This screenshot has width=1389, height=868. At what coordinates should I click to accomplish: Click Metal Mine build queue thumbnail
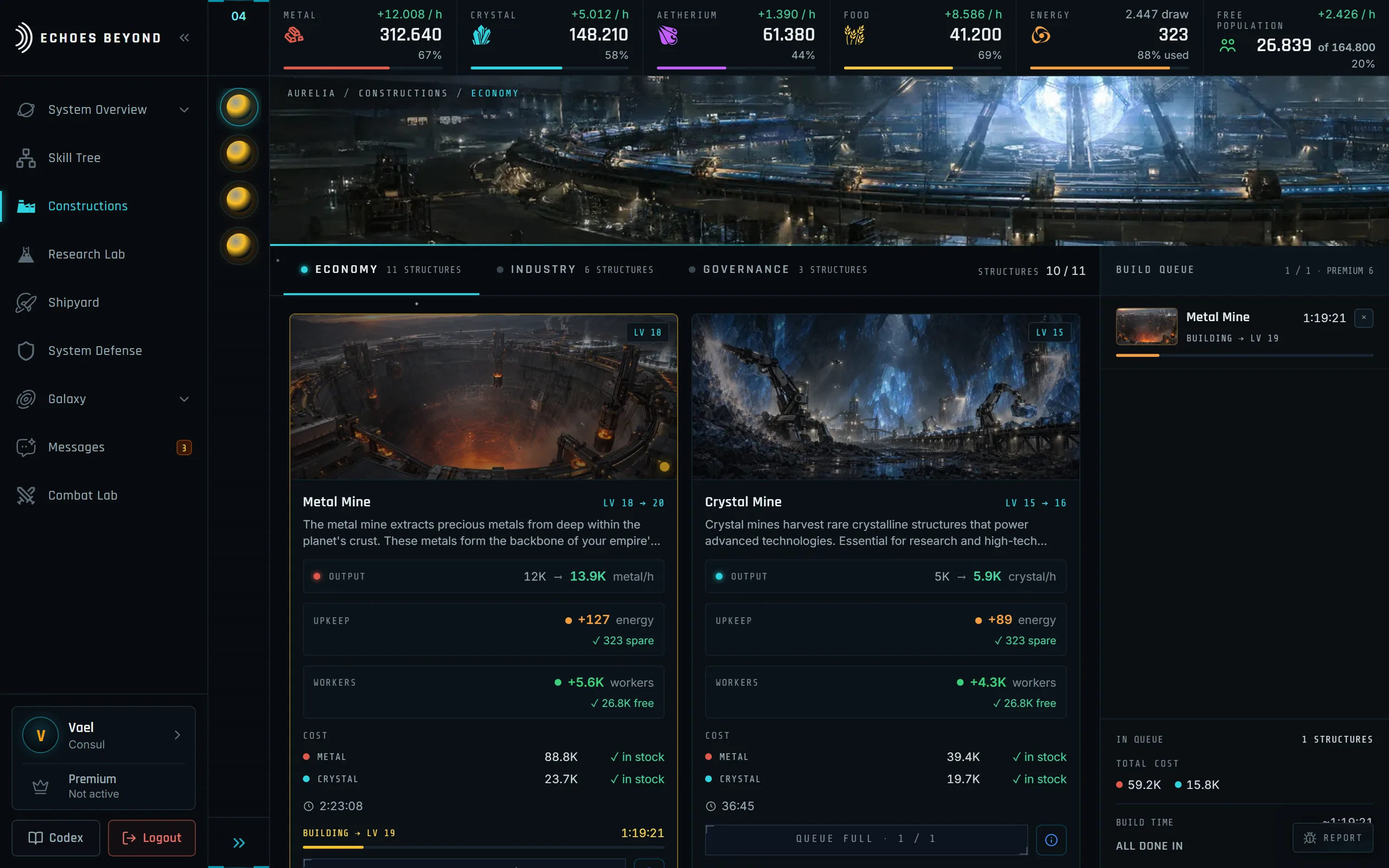click(x=1146, y=326)
